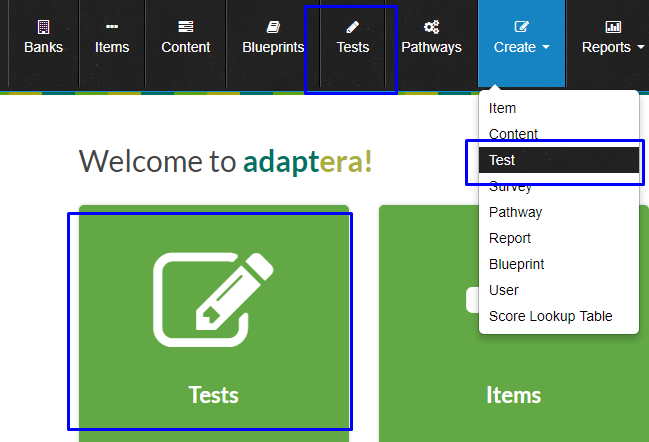The width and height of the screenshot is (649, 442).
Task: Choose Pathway from the Create menu
Action: click(x=559, y=212)
